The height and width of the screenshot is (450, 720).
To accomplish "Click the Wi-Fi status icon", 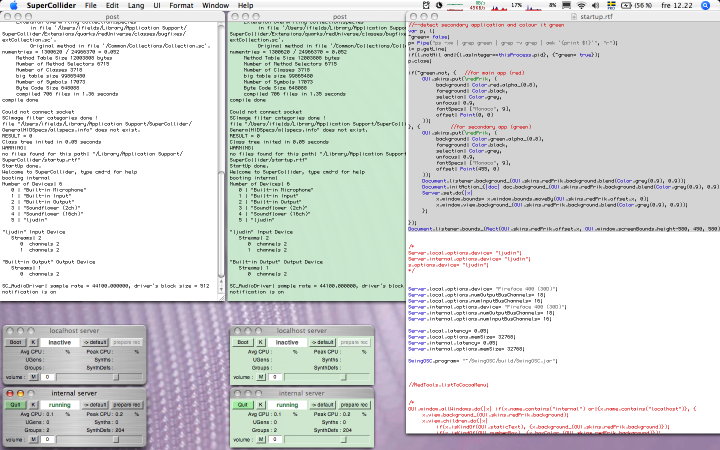I will coord(581,6).
